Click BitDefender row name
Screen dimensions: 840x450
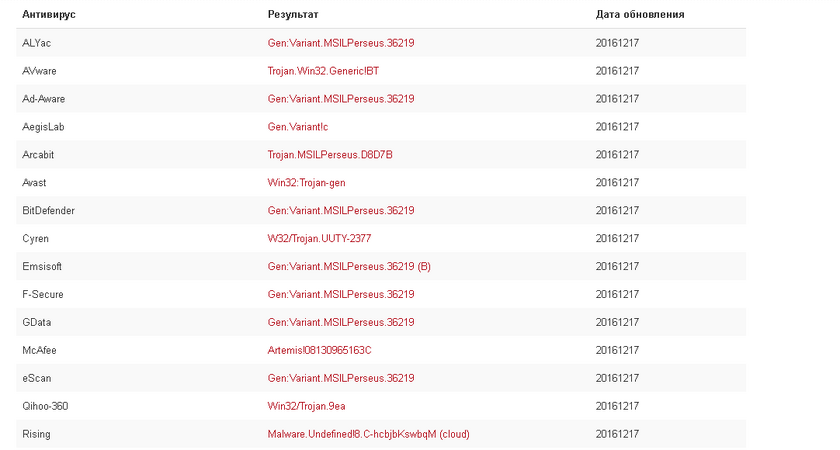pos(48,211)
